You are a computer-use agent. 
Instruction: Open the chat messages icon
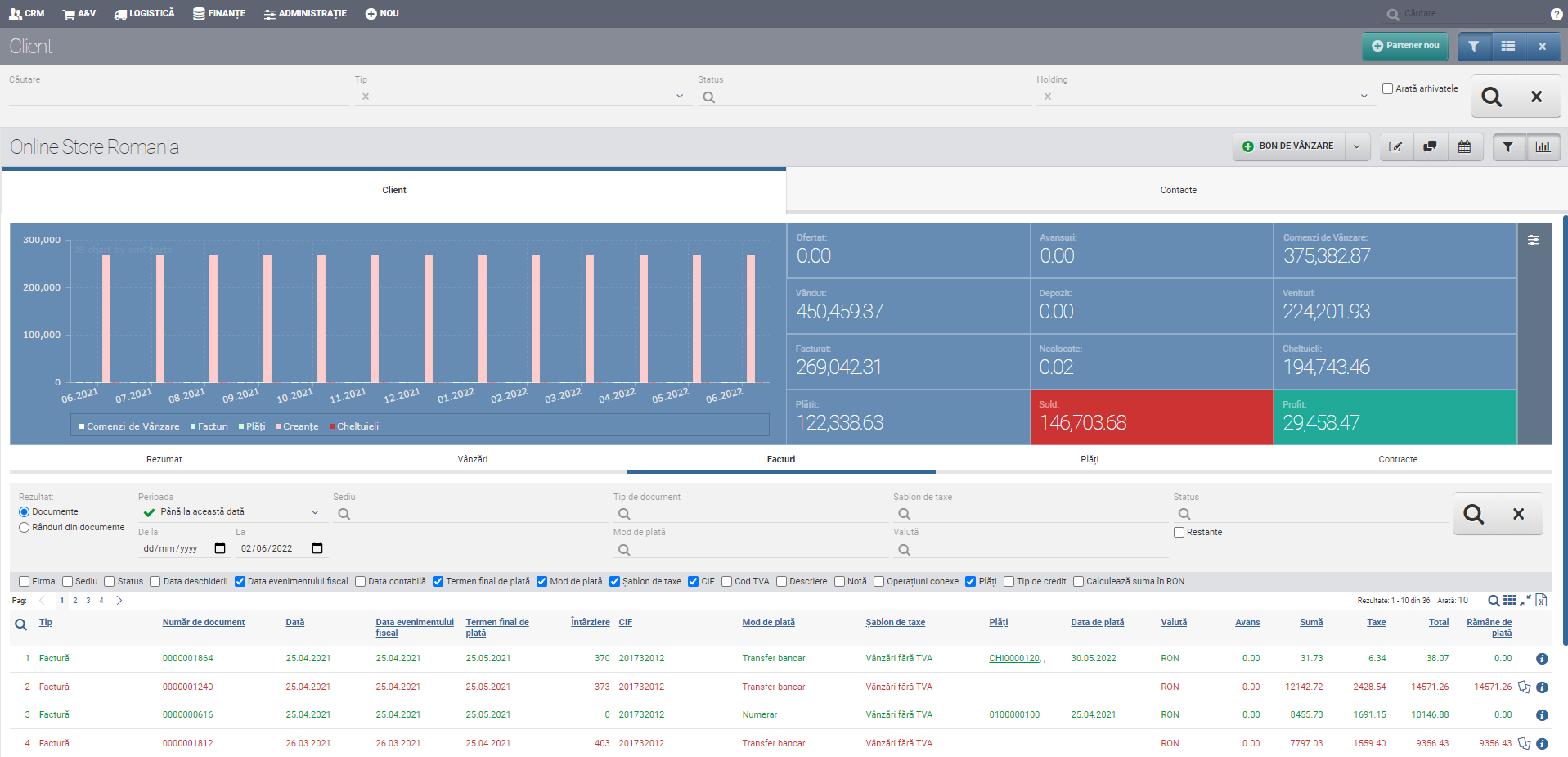tap(1430, 146)
